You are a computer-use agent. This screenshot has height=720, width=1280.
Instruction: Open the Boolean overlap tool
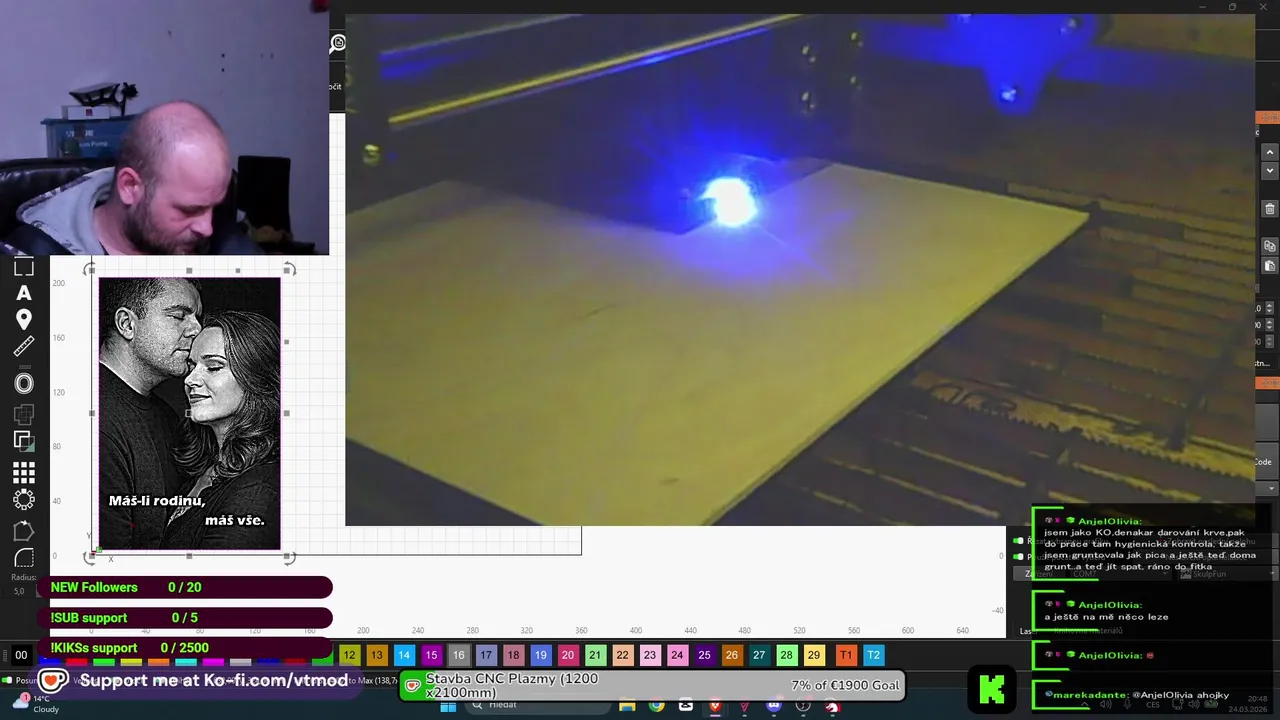click(24, 439)
